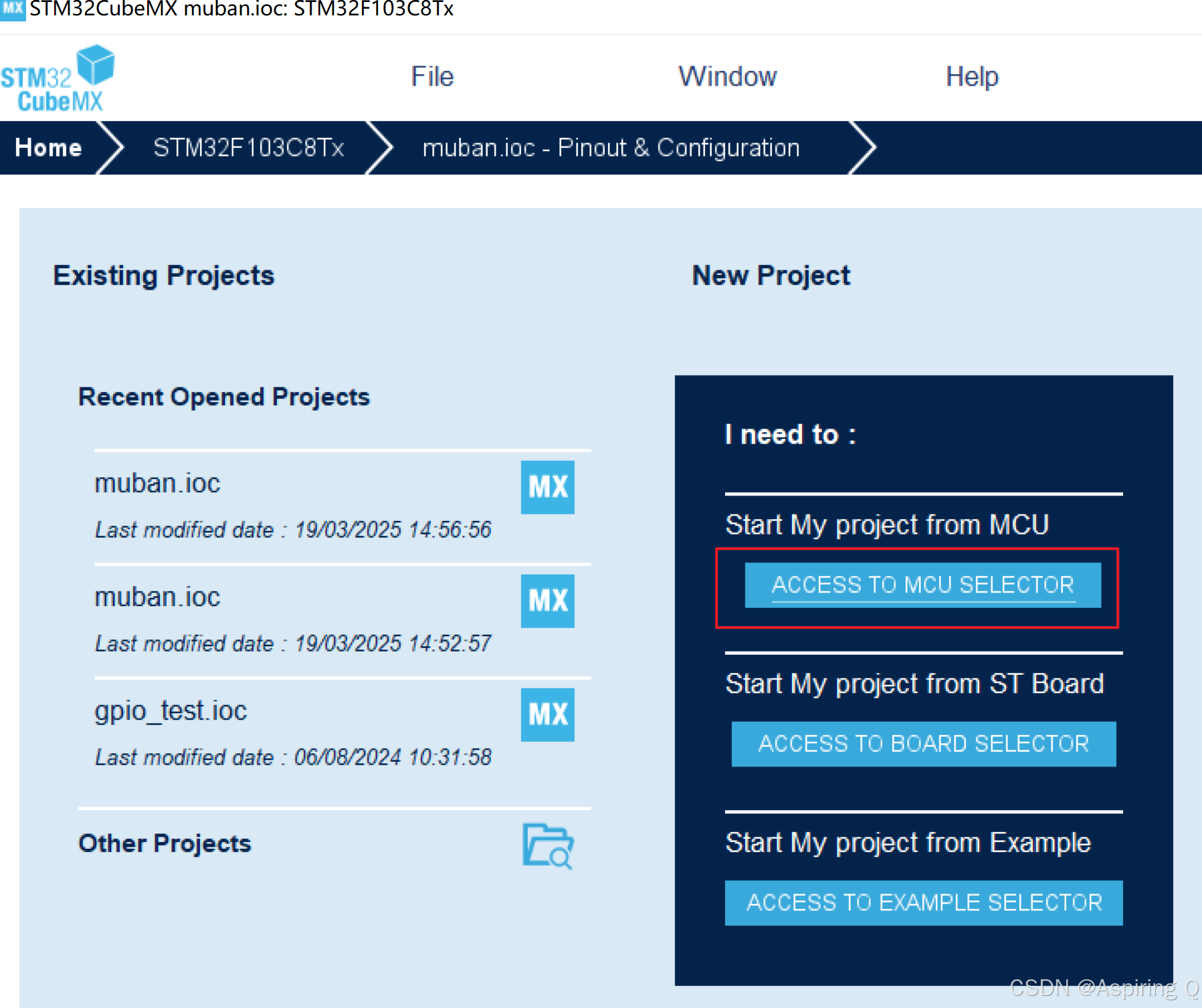Click ACCESS TO BOARD SELECTOR button
The width and height of the screenshot is (1202, 1008).
(x=924, y=744)
